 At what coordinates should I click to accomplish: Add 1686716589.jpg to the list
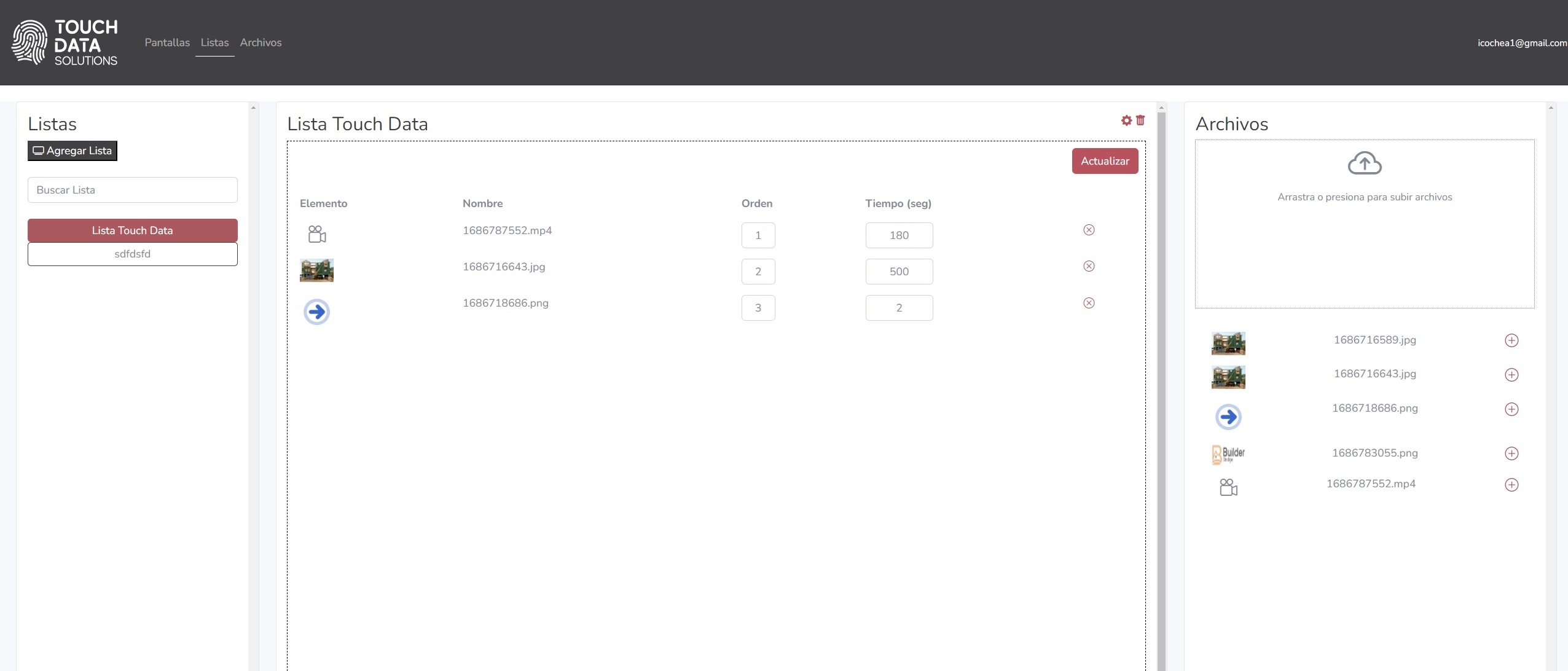(1511, 340)
